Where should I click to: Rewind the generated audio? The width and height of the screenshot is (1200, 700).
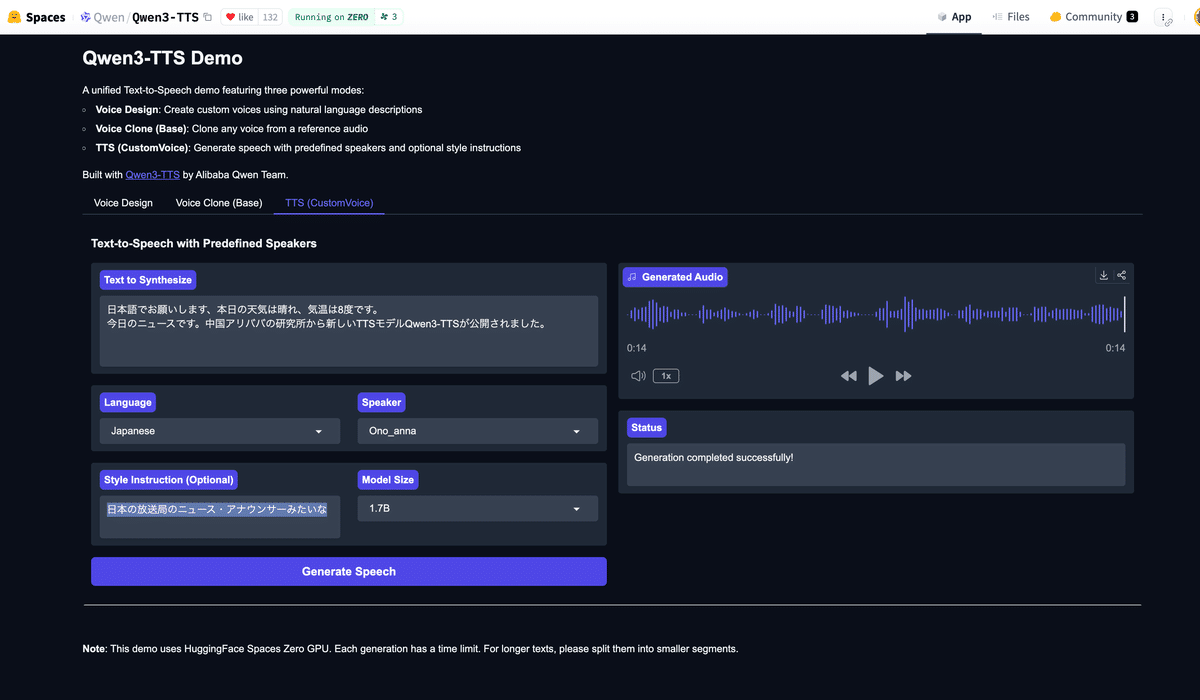pos(848,376)
